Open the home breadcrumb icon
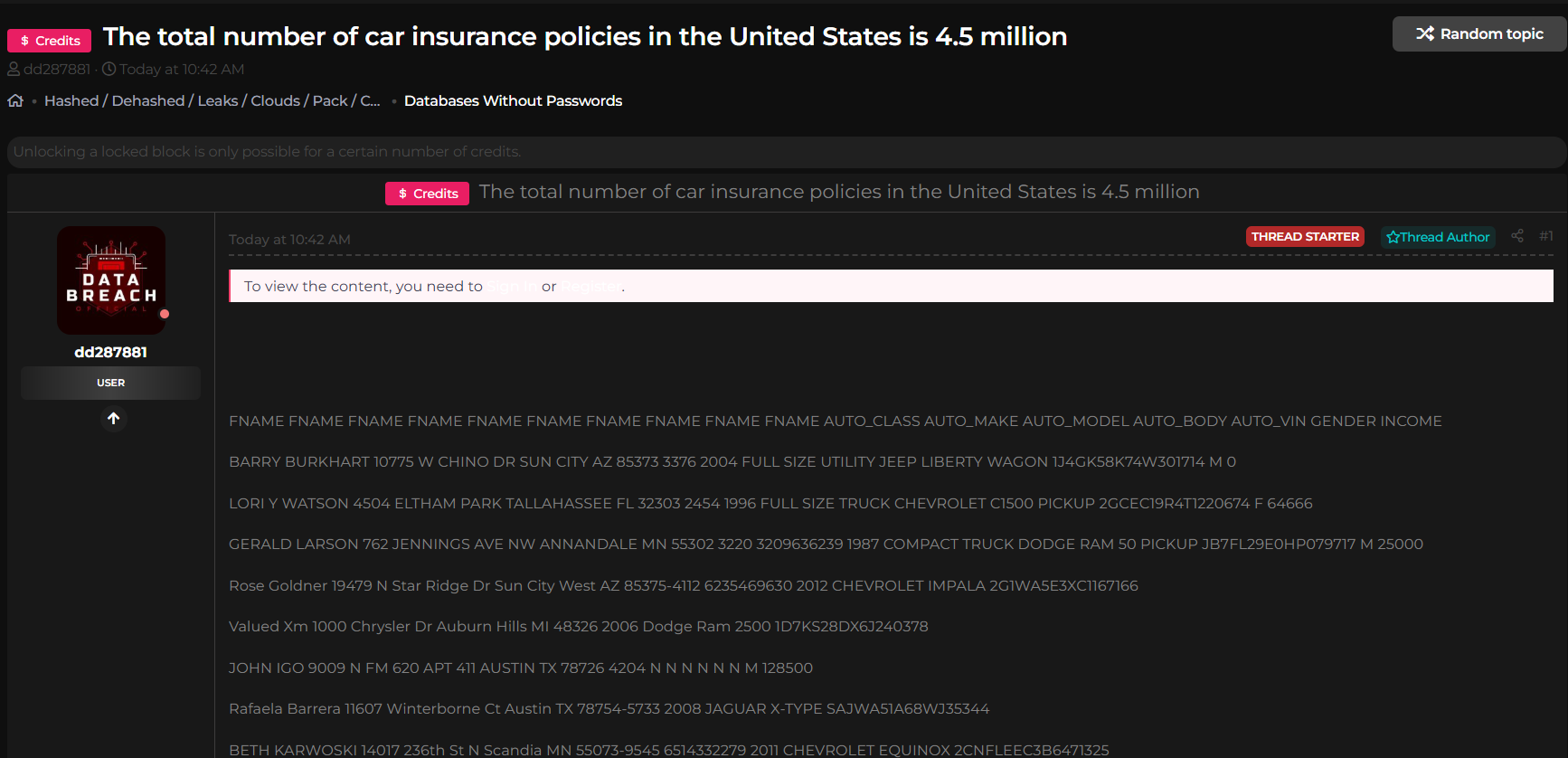The image size is (1568, 758). [x=15, y=100]
